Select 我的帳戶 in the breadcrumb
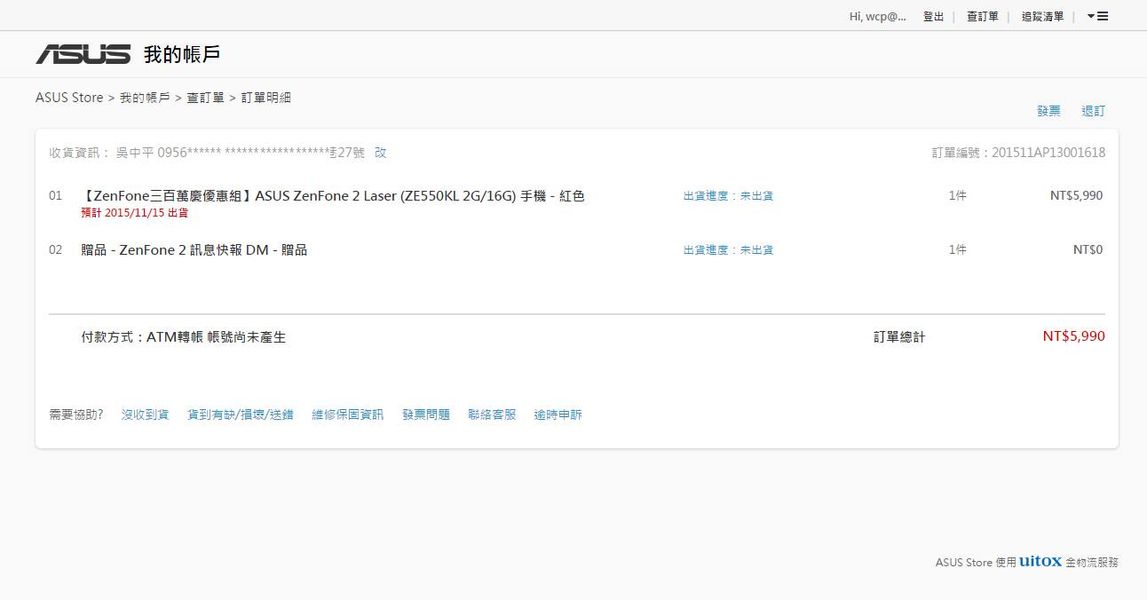The image size is (1147, 600). pyautogui.click(x=144, y=98)
